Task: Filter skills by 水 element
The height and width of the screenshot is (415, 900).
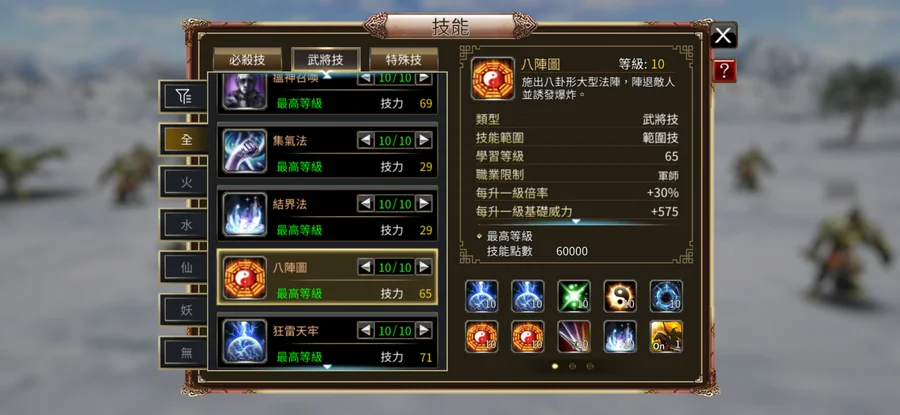Action: pyautogui.click(x=186, y=225)
